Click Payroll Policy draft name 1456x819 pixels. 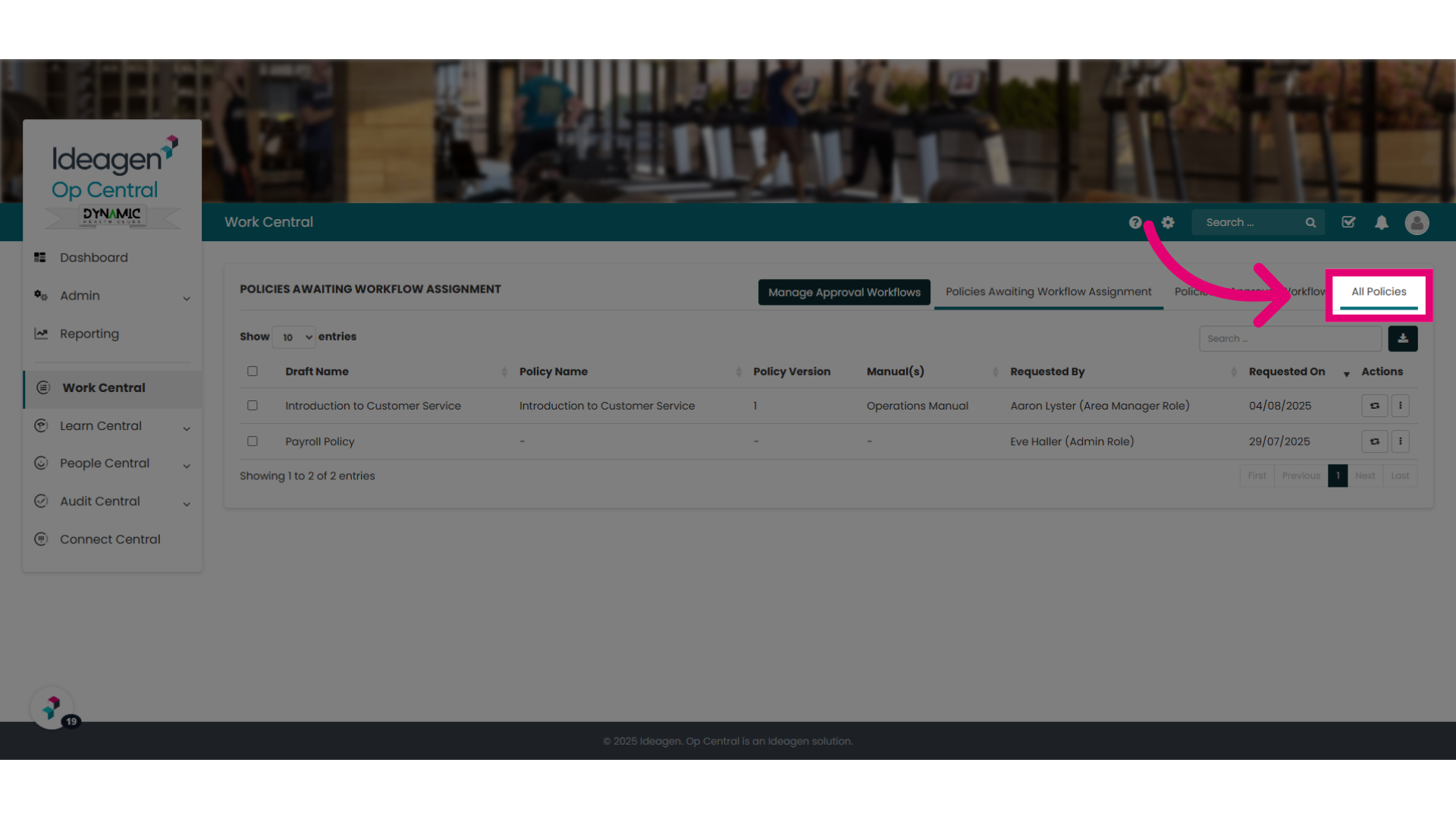pos(320,441)
